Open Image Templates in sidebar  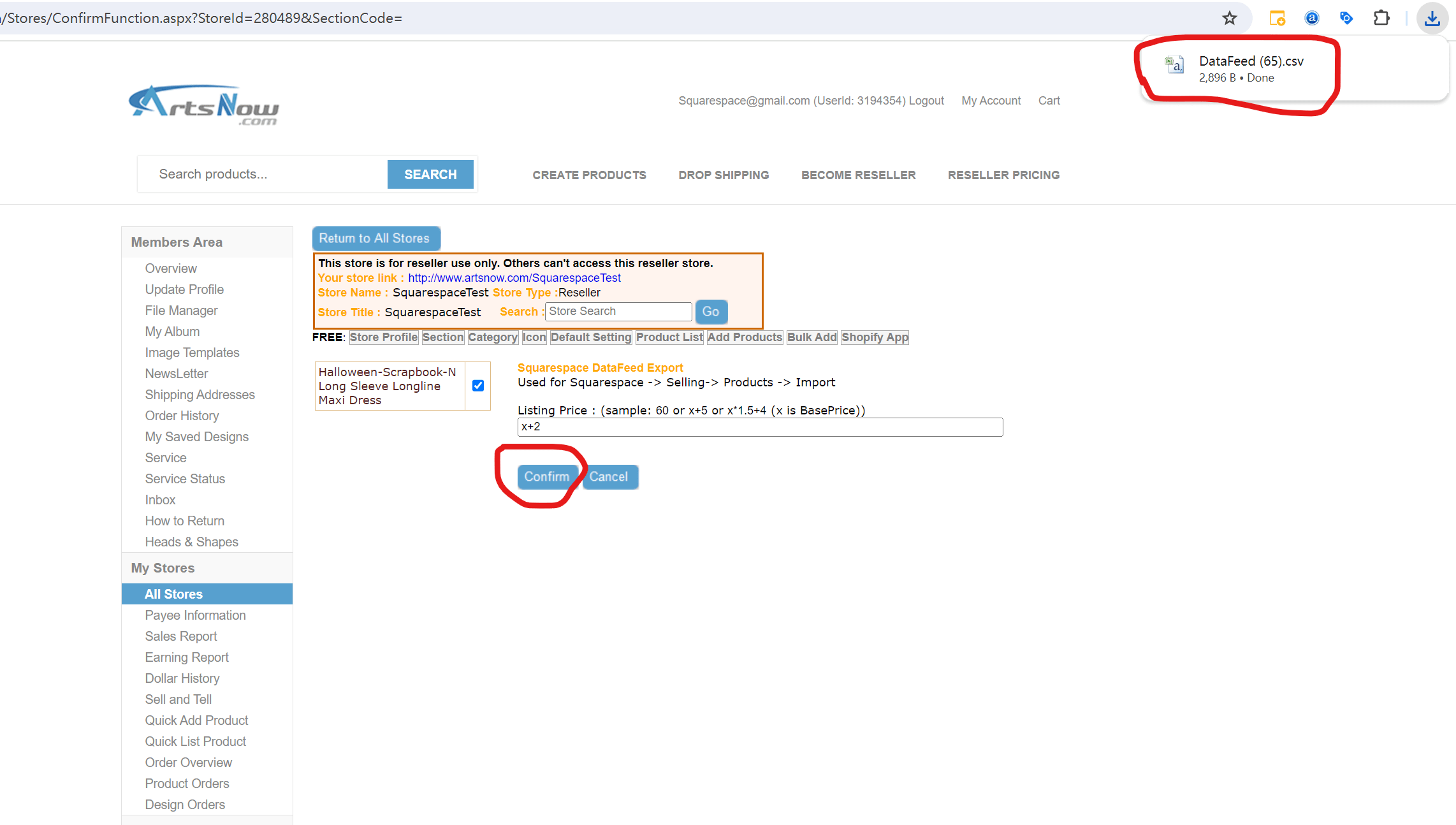(192, 353)
